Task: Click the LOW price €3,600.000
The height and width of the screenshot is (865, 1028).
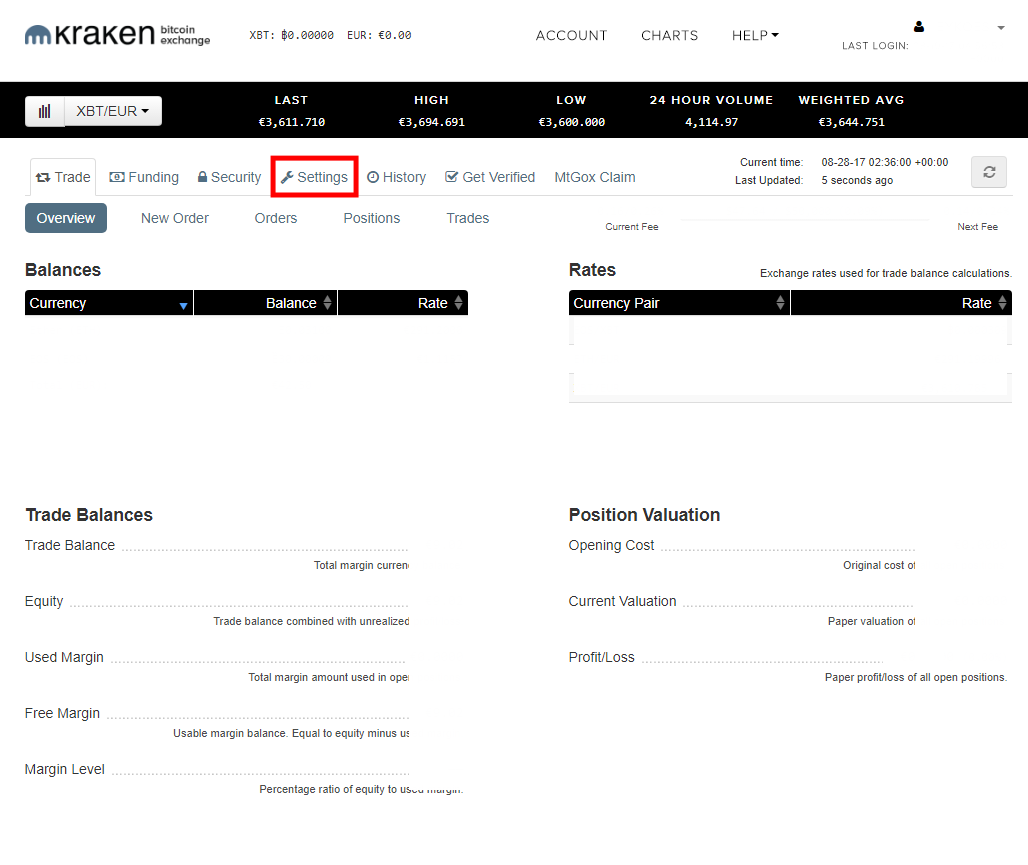Action: point(572,122)
